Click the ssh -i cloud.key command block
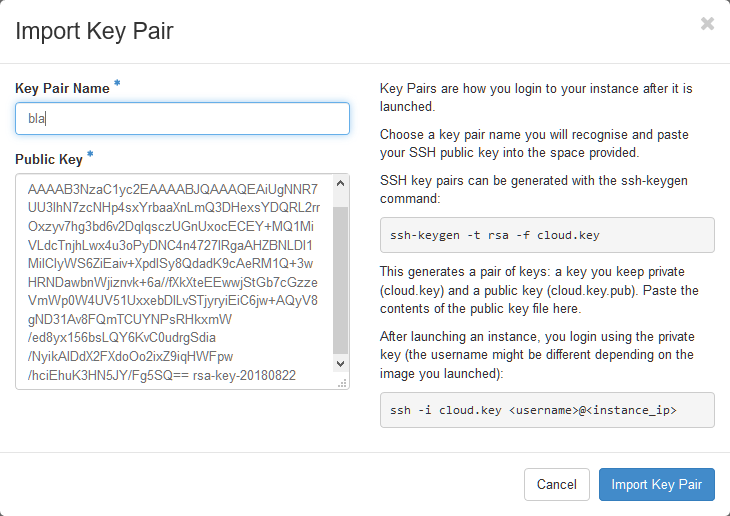This screenshot has height=516, width=730. coord(547,410)
